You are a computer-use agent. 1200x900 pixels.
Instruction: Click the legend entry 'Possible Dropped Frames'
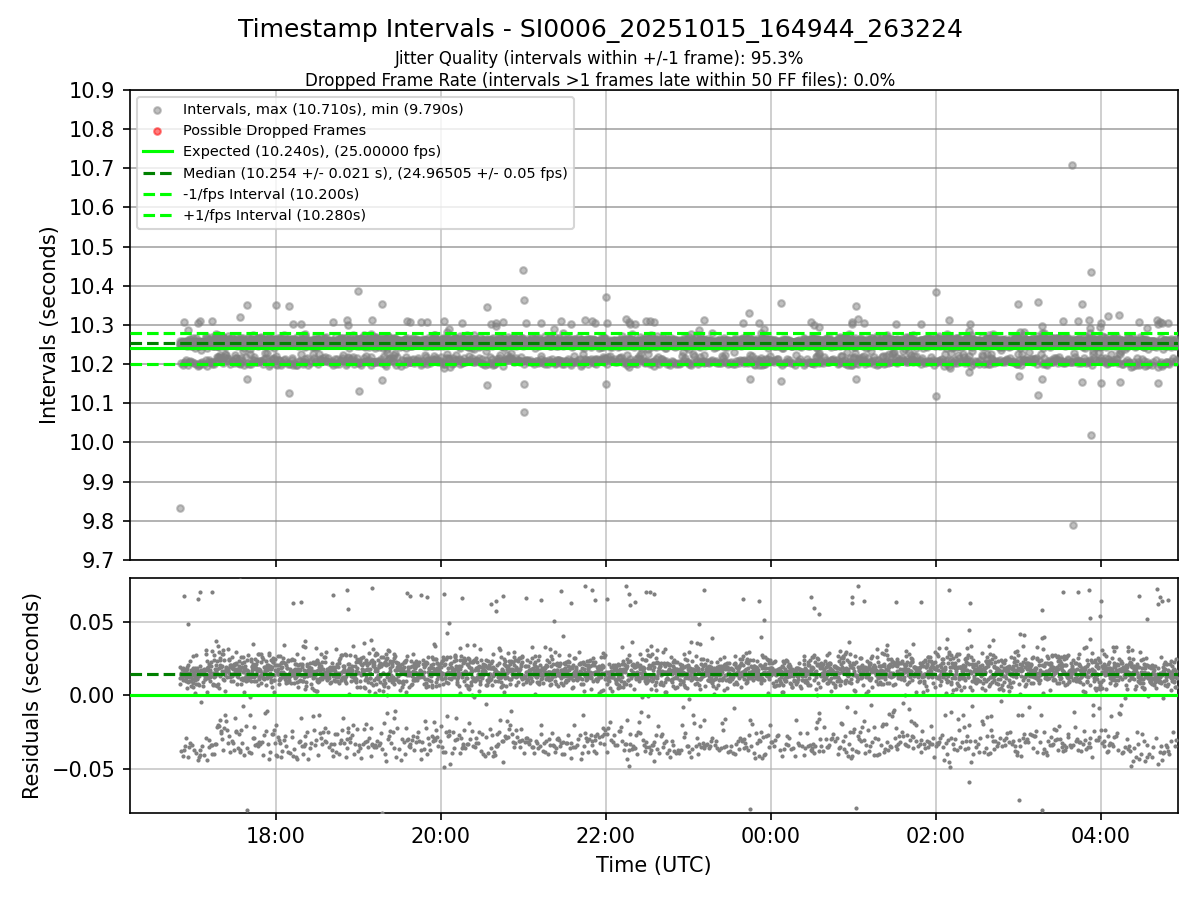[x=274, y=130]
